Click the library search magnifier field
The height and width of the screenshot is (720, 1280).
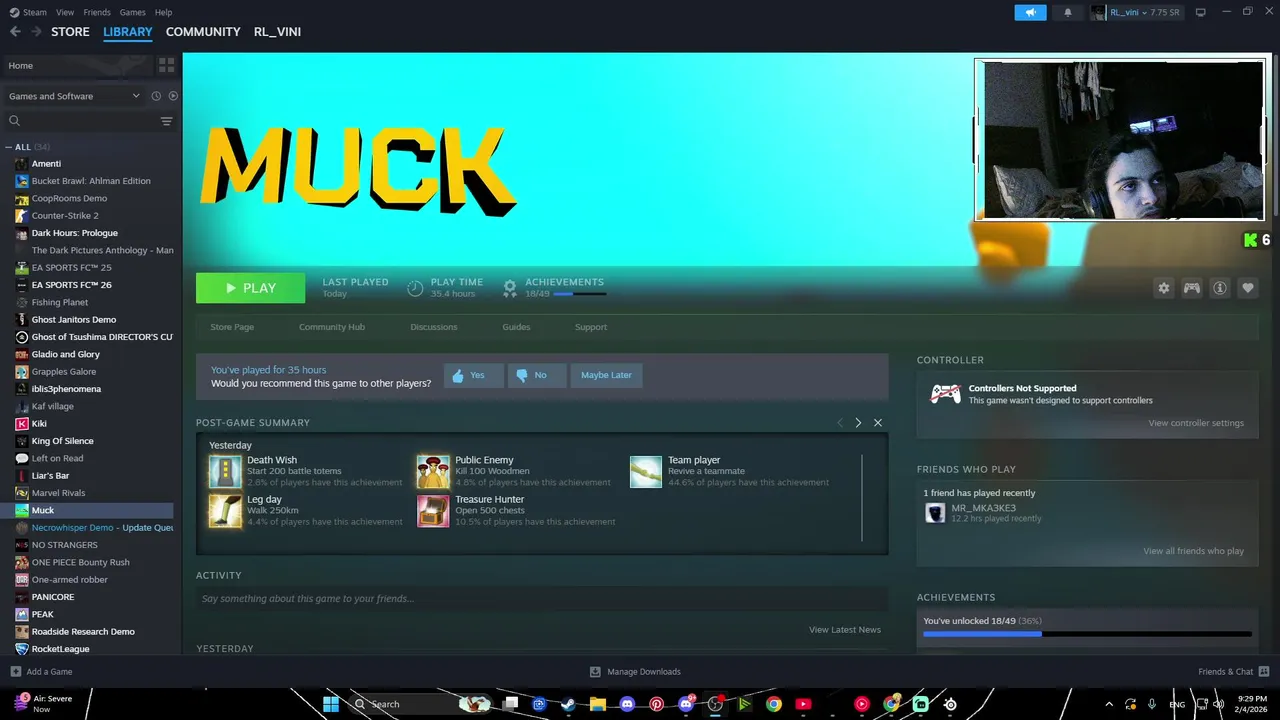point(80,121)
